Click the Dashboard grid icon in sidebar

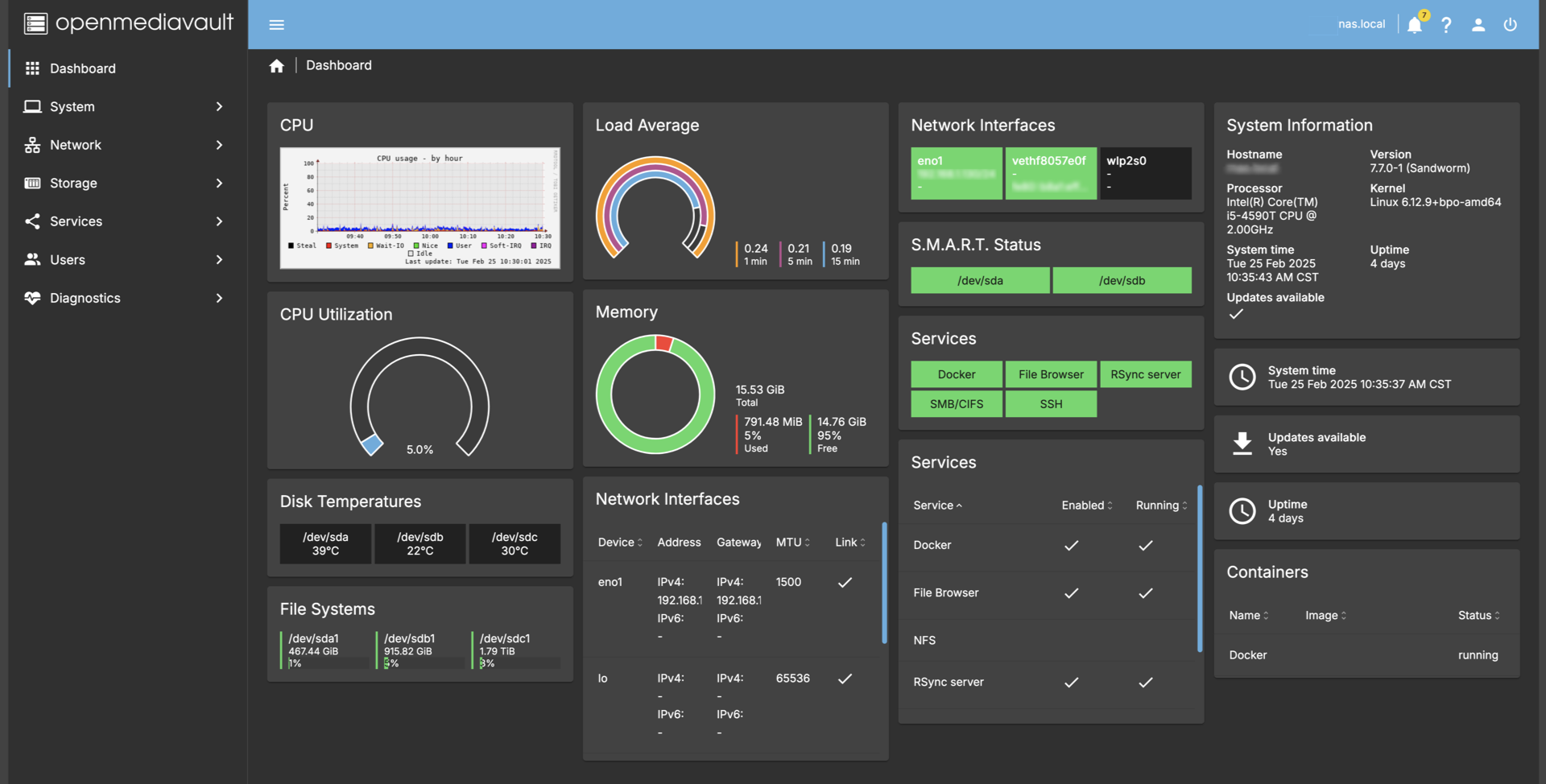coord(32,68)
